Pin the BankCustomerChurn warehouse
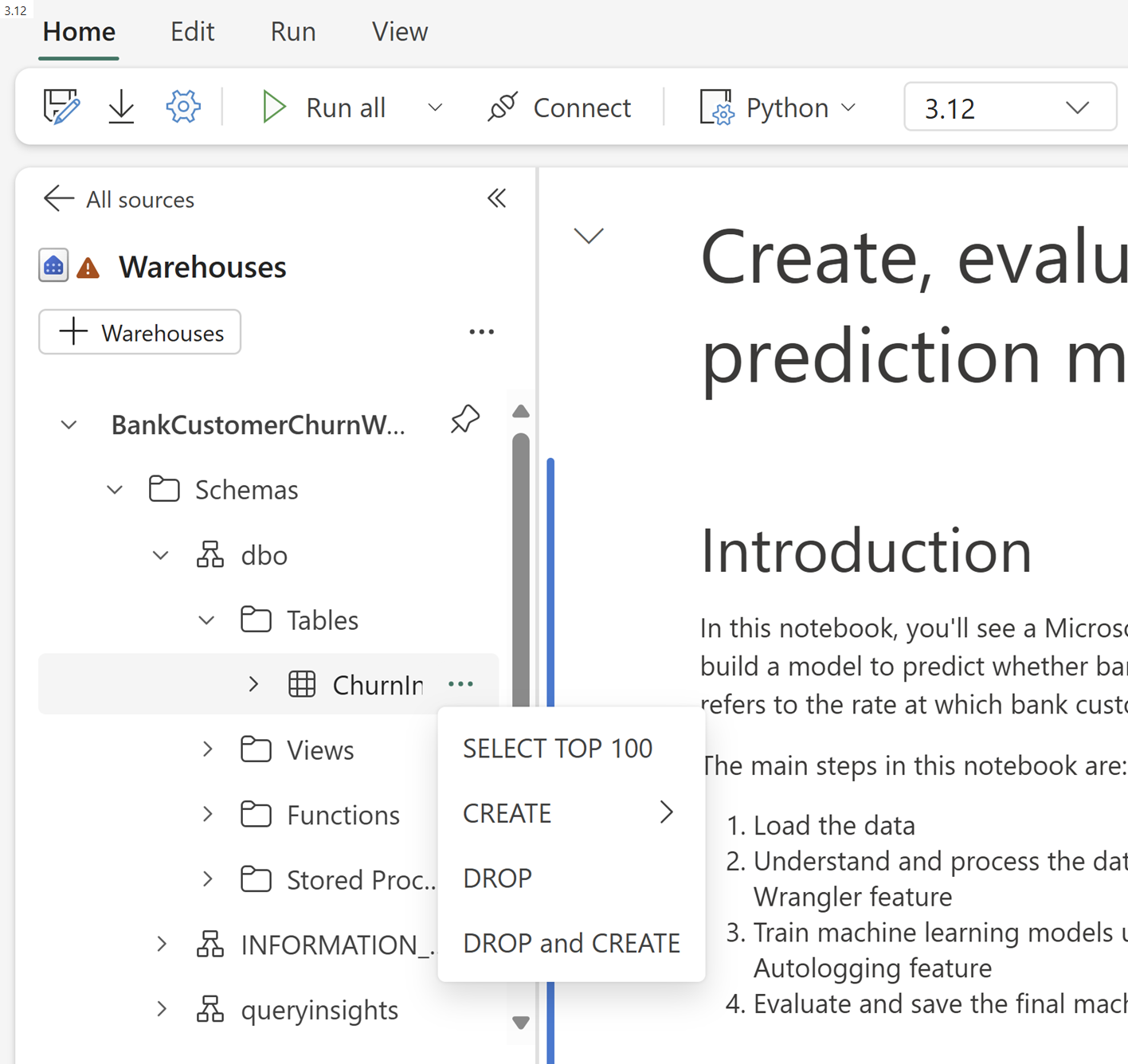The height and width of the screenshot is (1064, 1128). tap(465, 420)
